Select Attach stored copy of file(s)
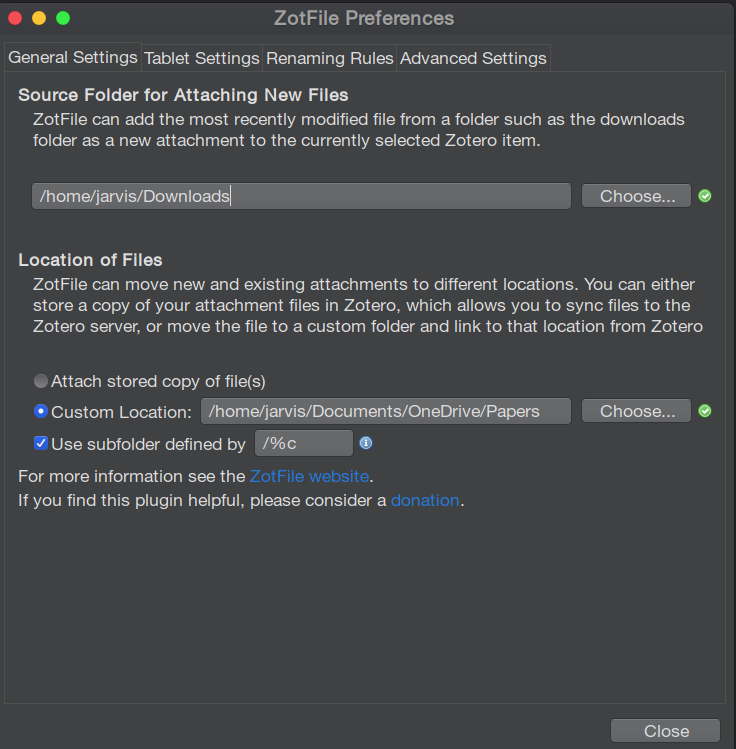Screen dimensions: 736x749 point(41,381)
